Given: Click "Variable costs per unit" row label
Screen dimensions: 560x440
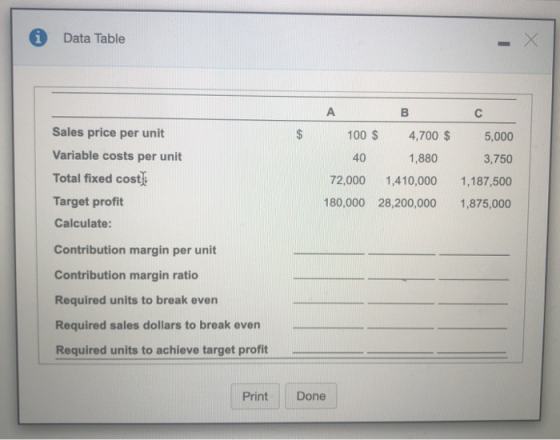Looking at the screenshot, I should [x=117, y=156].
